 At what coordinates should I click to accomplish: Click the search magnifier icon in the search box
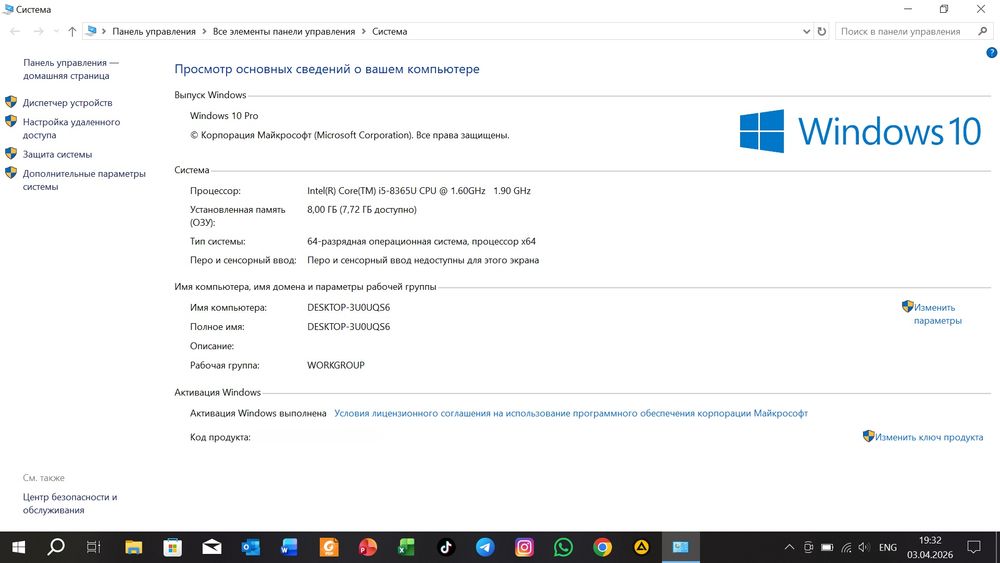983,31
